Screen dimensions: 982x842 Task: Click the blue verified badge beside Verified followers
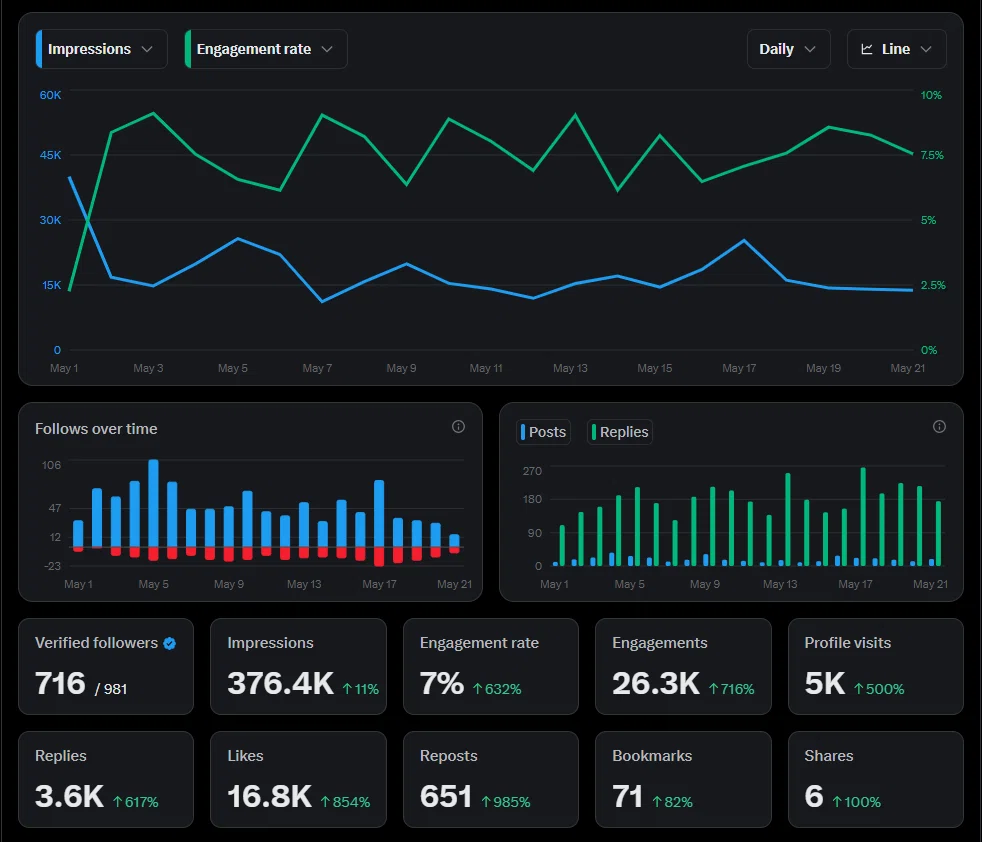tap(170, 643)
